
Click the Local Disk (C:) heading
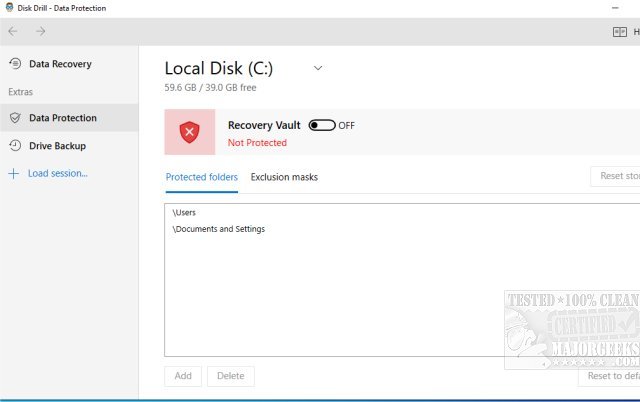219,68
